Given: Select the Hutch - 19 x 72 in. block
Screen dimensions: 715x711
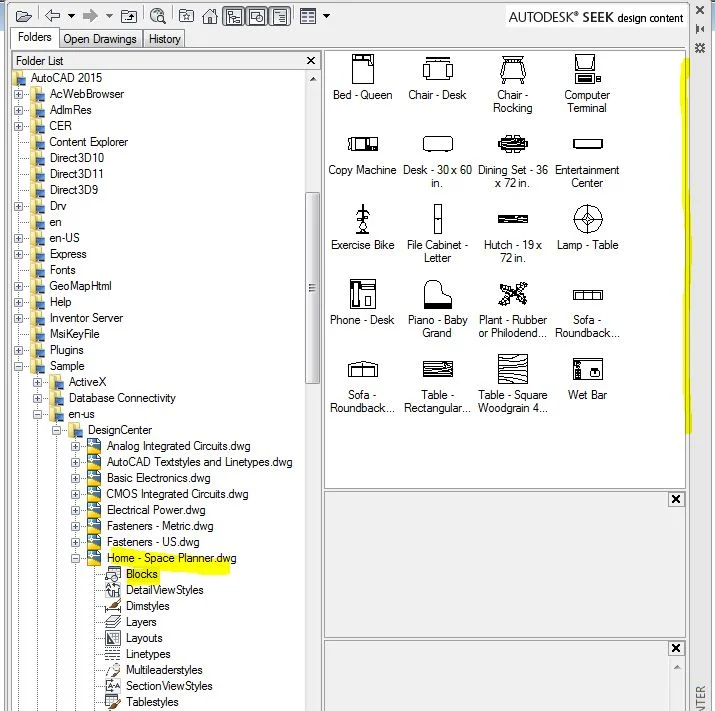Looking at the screenshot, I should coord(513,238).
